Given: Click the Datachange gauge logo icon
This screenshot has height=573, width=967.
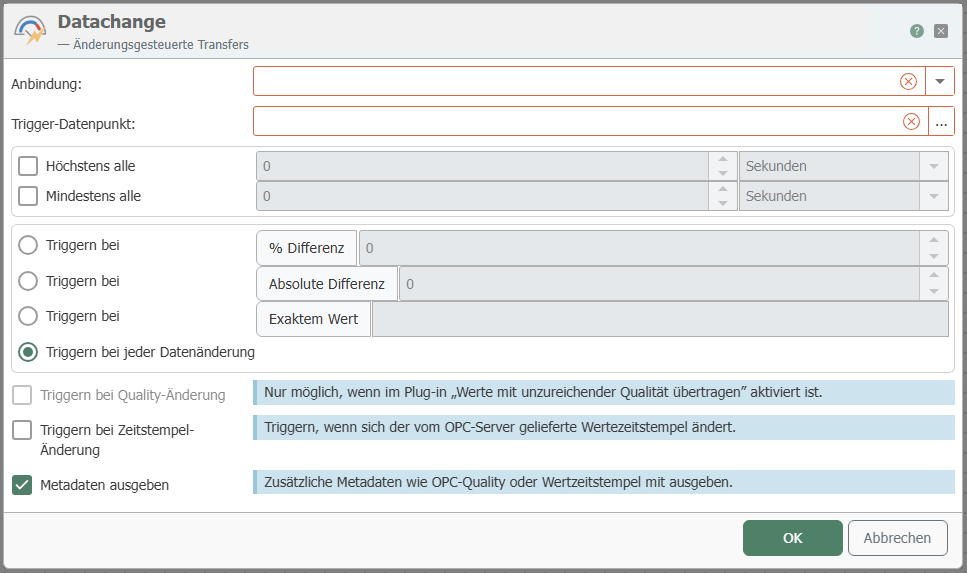Looking at the screenshot, I should (30, 30).
